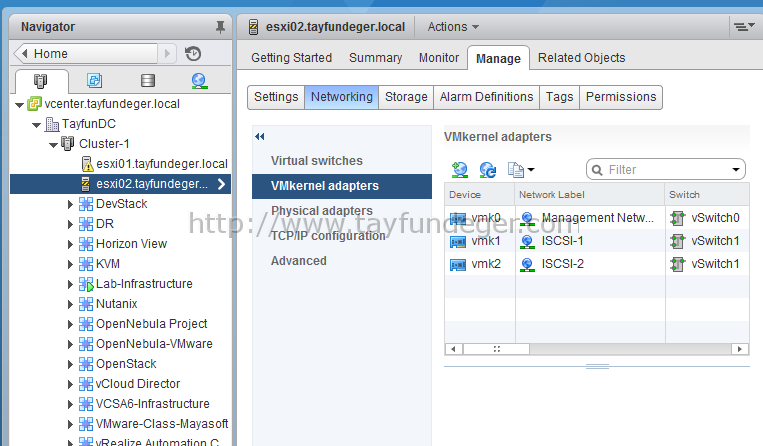The width and height of the screenshot is (763, 446).
Task: Click the vSwitch0 switch icon
Action: click(677, 218)
